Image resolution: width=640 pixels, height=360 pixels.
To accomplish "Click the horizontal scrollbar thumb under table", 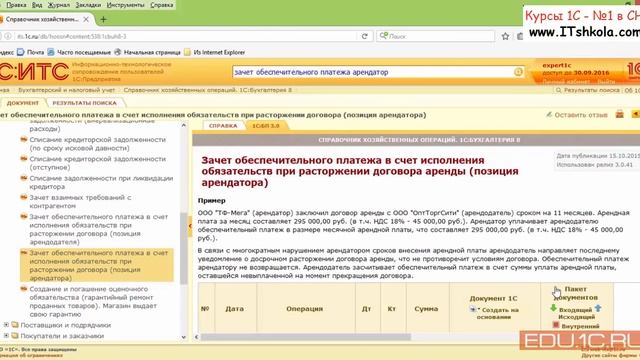I will tap(306, 337).
